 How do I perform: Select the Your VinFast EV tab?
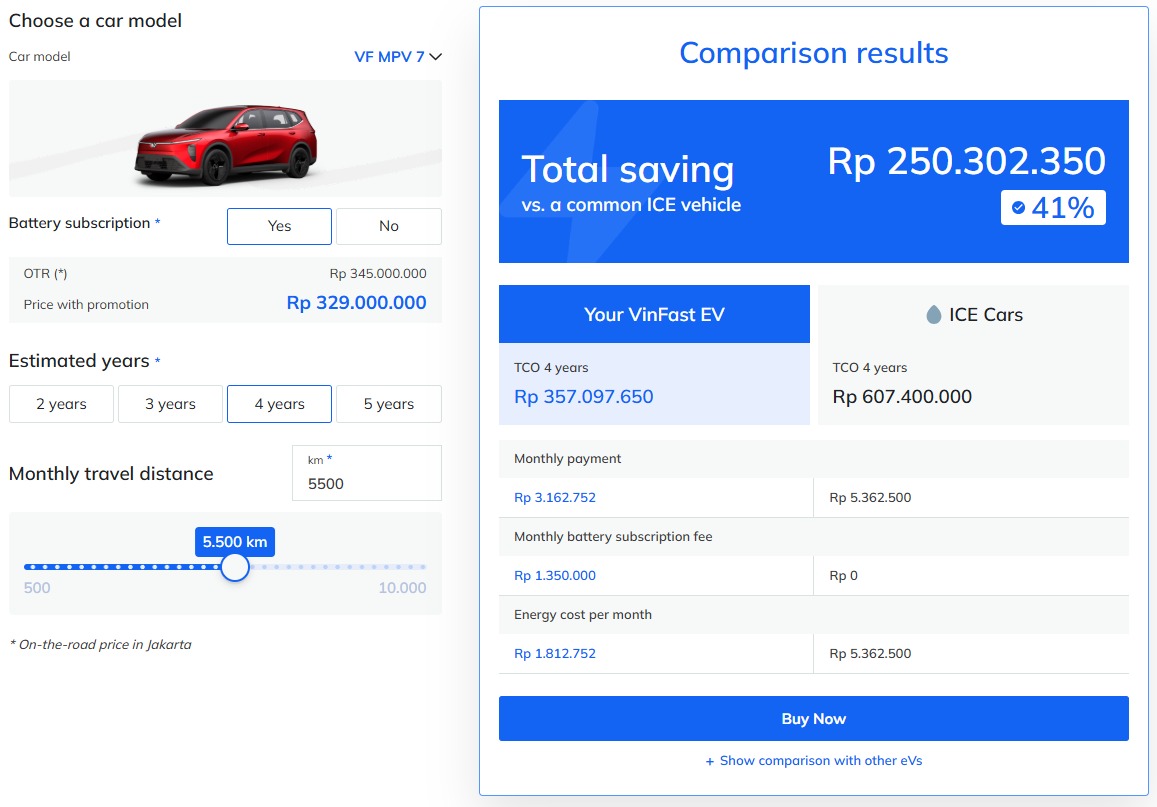654,314
